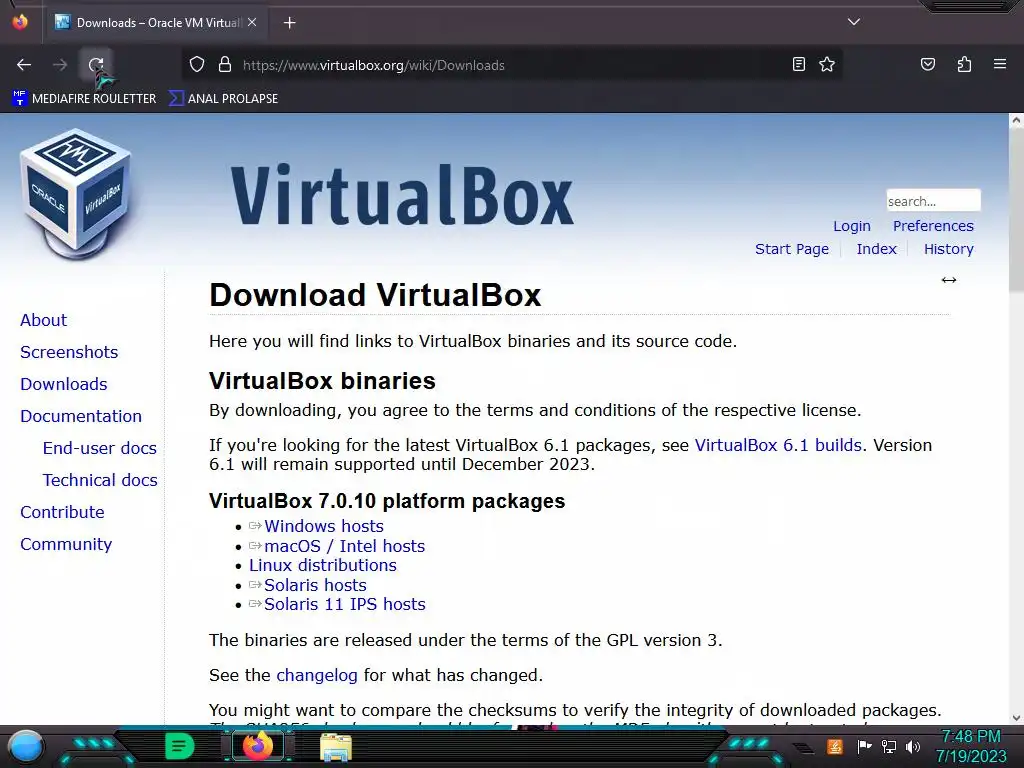The image size is (1024, 768).
Task: Open the green notes app in taskbar
Action: click(179, 746)
